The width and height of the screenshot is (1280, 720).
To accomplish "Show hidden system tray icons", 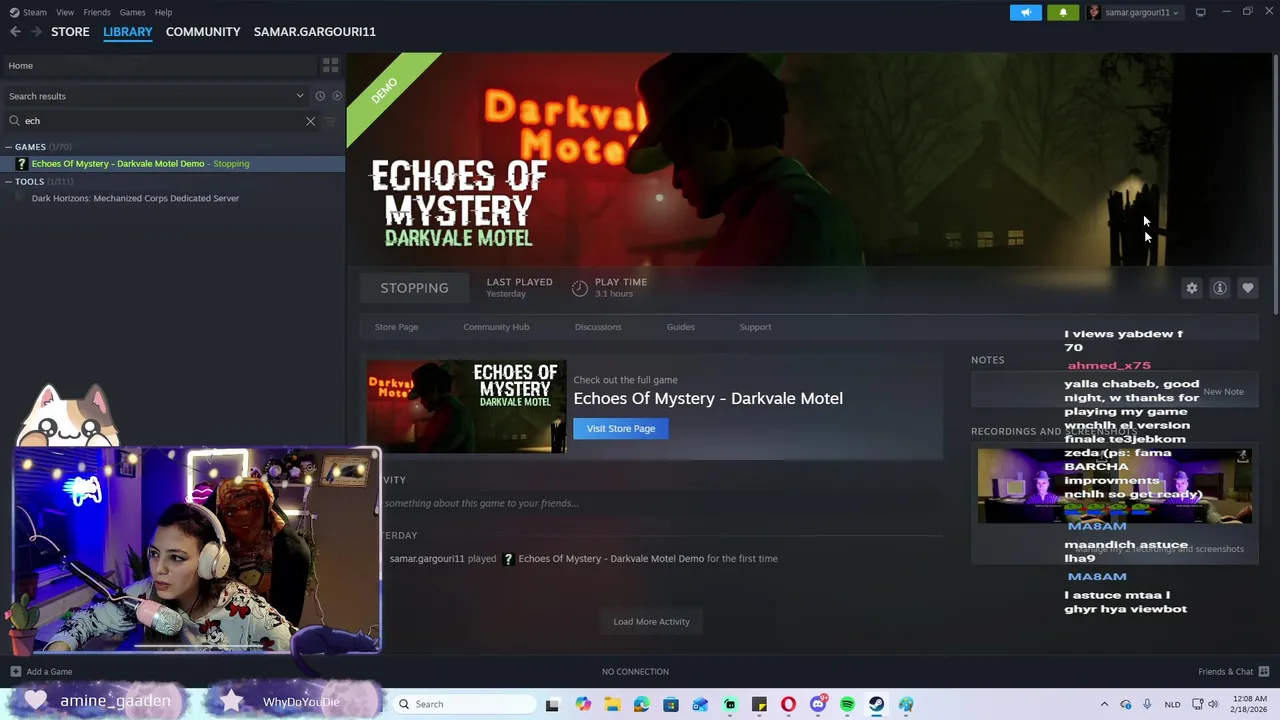I will [1104, 704].
